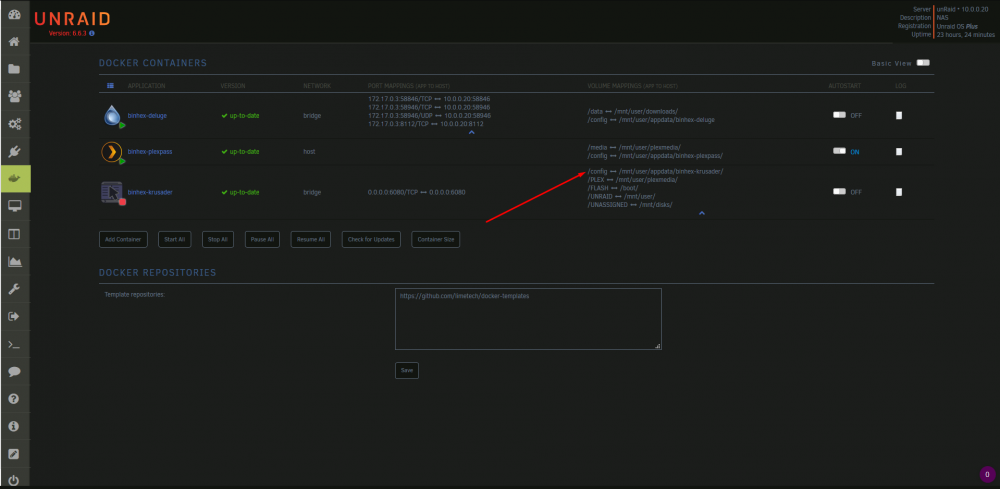Image resolution: width=1000 pixels, height=489 pixels.
Task: Open the binhex-plexpass container link
Action: point(150,152)
